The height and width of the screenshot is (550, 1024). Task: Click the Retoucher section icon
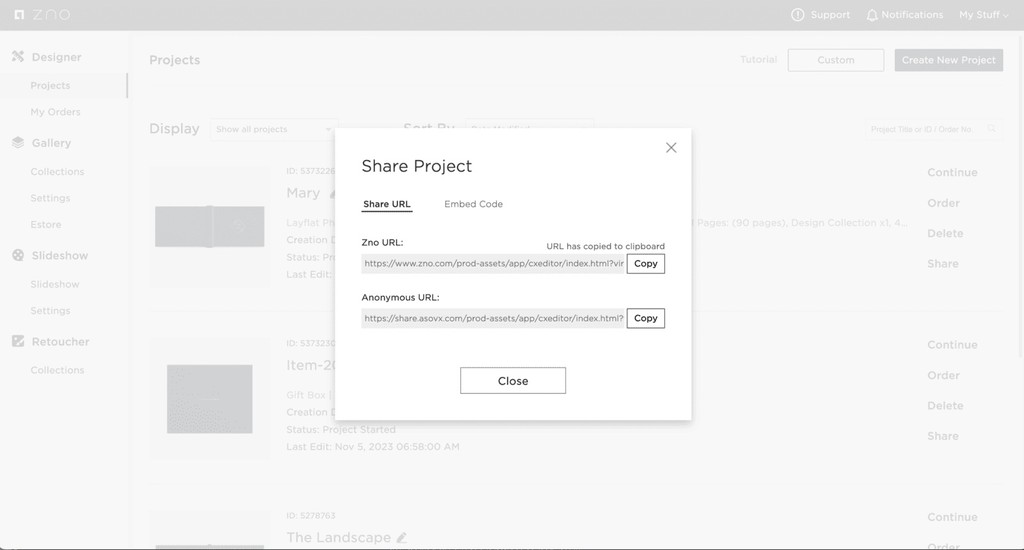pos(18,341)
